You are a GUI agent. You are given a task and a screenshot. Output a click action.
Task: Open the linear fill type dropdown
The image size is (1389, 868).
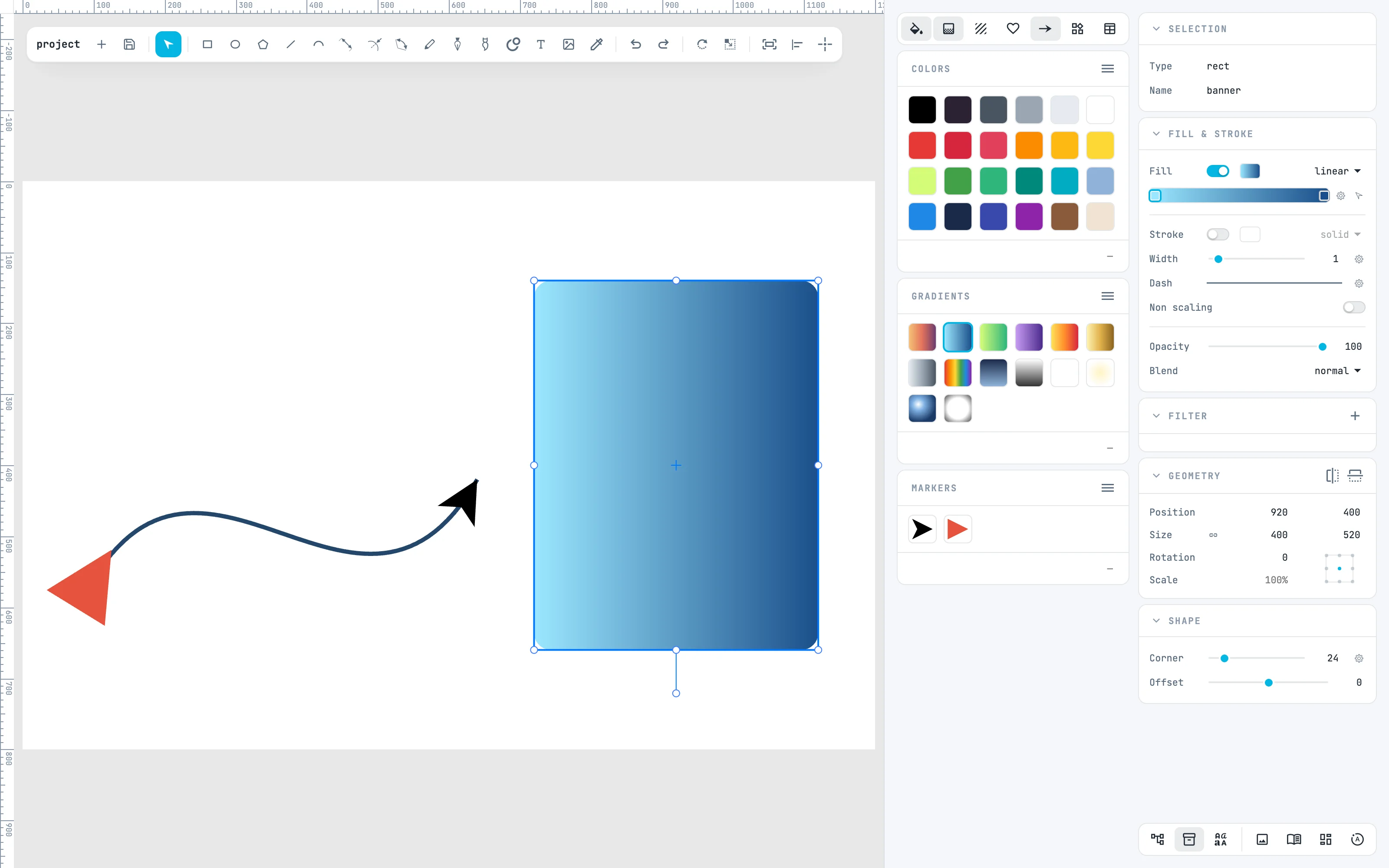pos(1337,171)
